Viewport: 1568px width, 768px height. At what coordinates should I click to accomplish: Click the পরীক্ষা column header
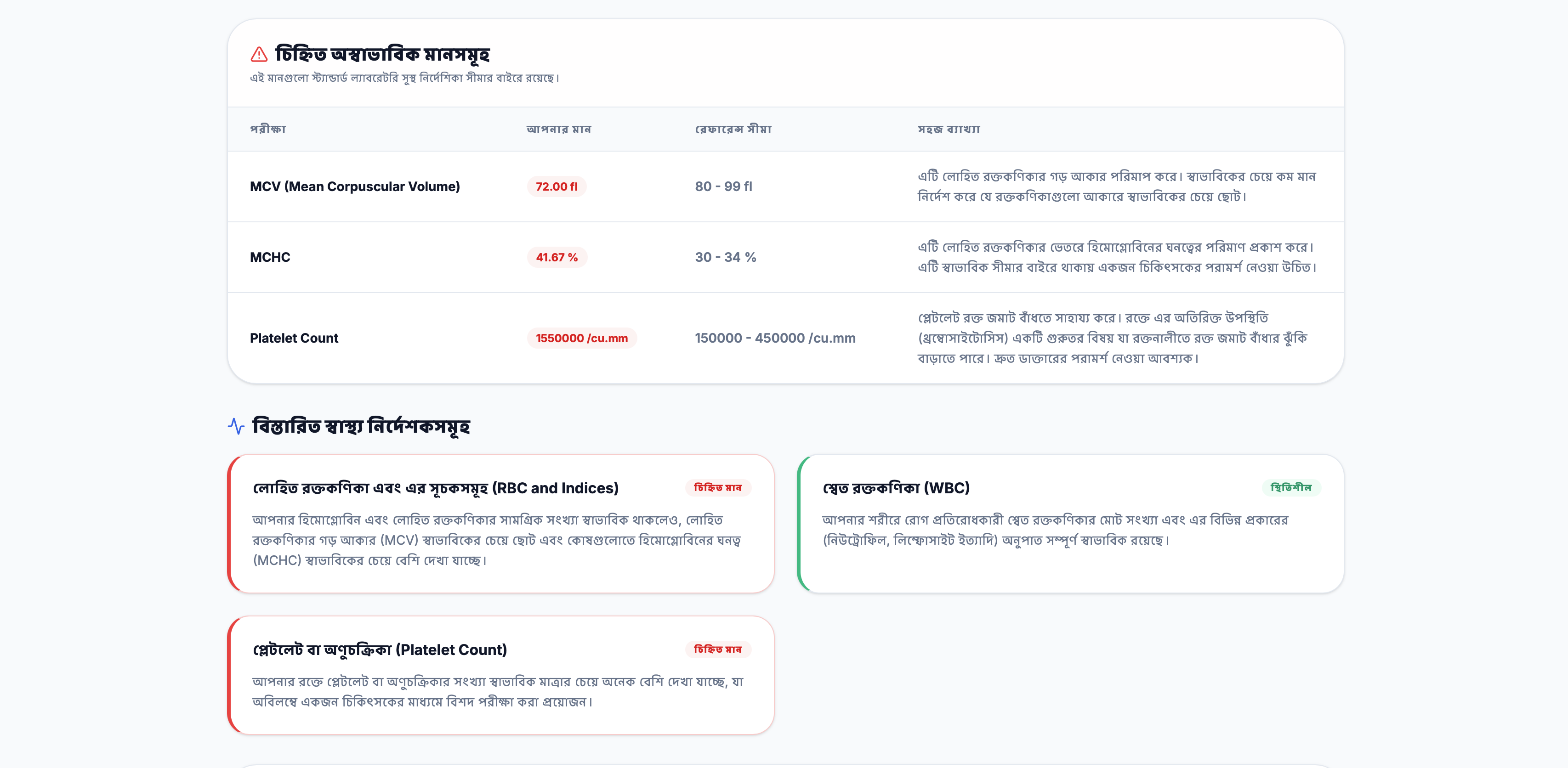[x=268, y=129]
